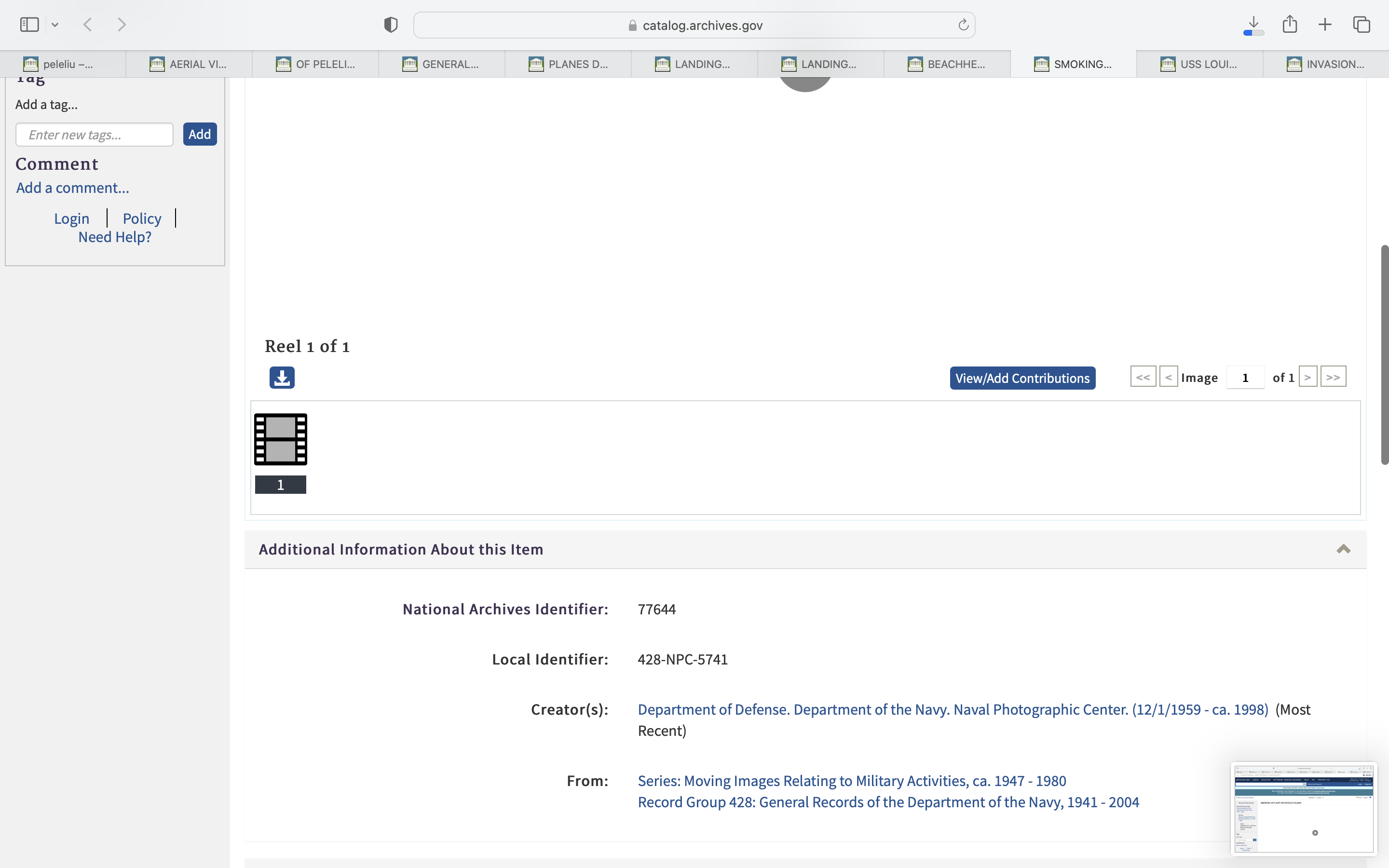Switch to the USS LOUI... tab
Image resolution: width=1389 pixels, height=868 pixels.
pos(1199,64)
